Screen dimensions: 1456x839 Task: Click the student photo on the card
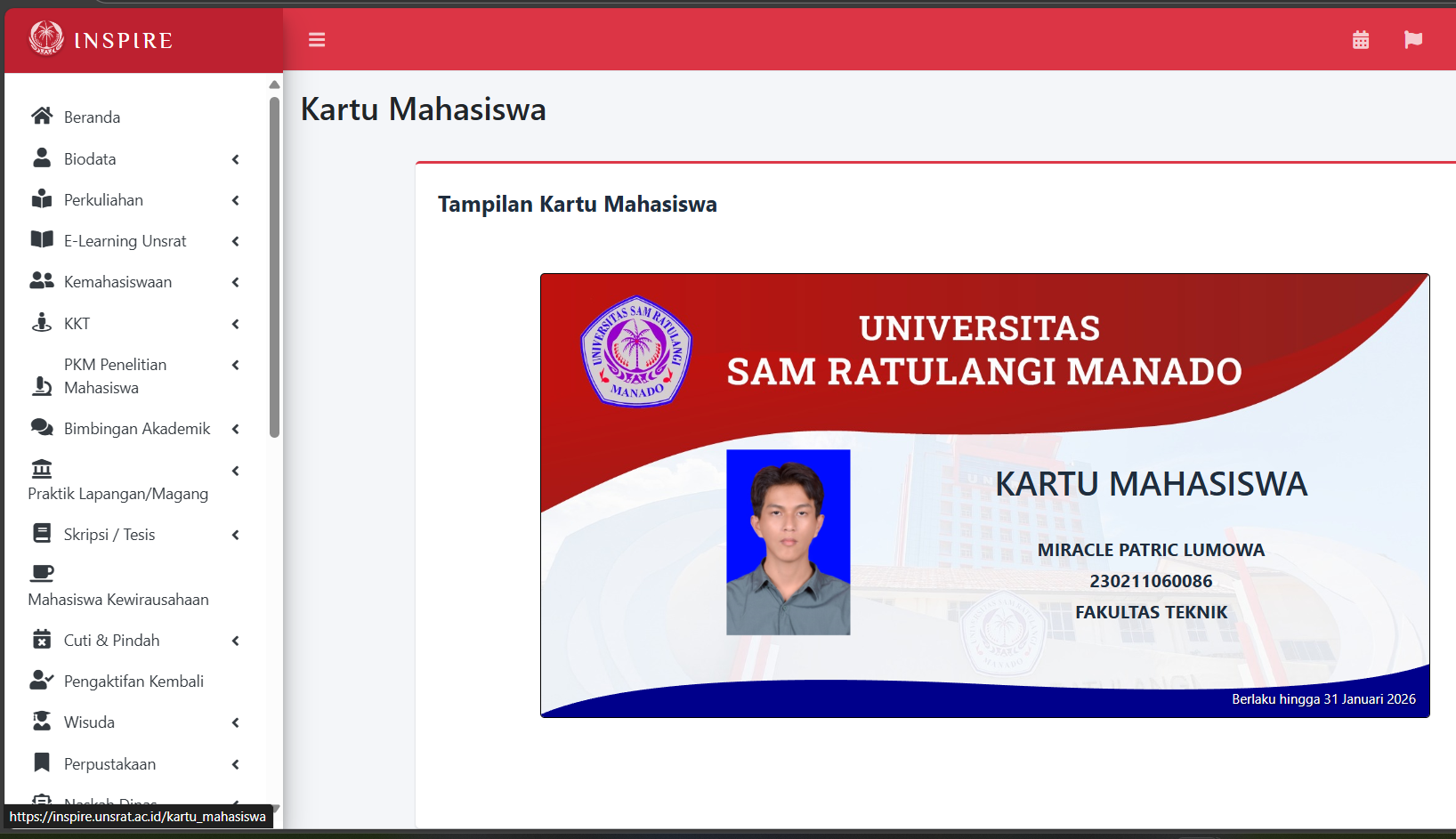788,542
